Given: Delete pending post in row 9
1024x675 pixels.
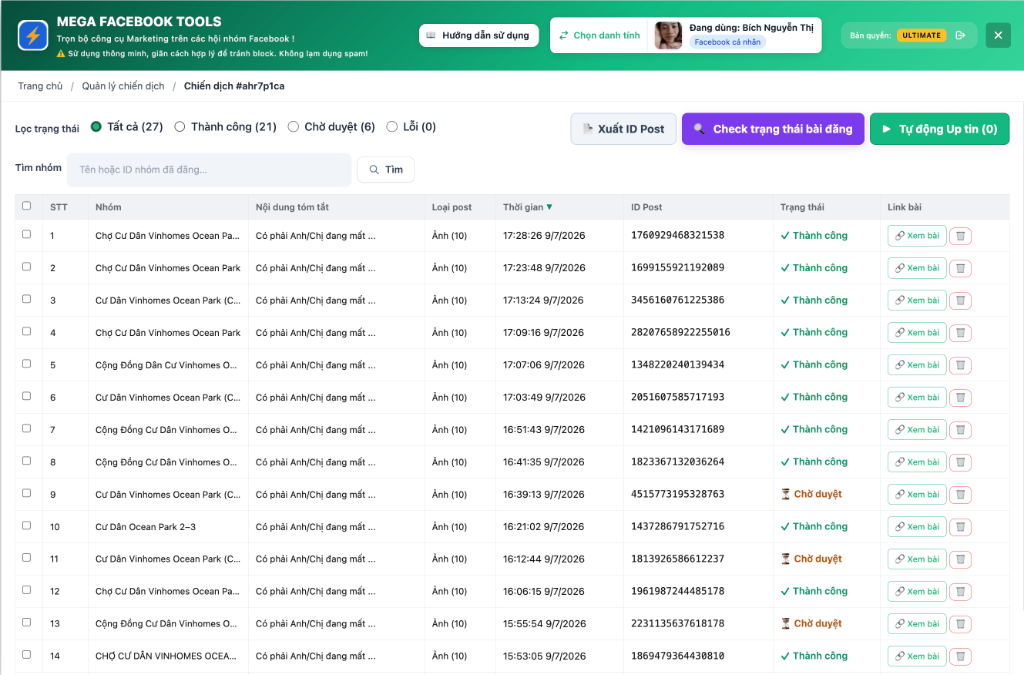Looking at the screenshot, I should click(x=961, y=495).
